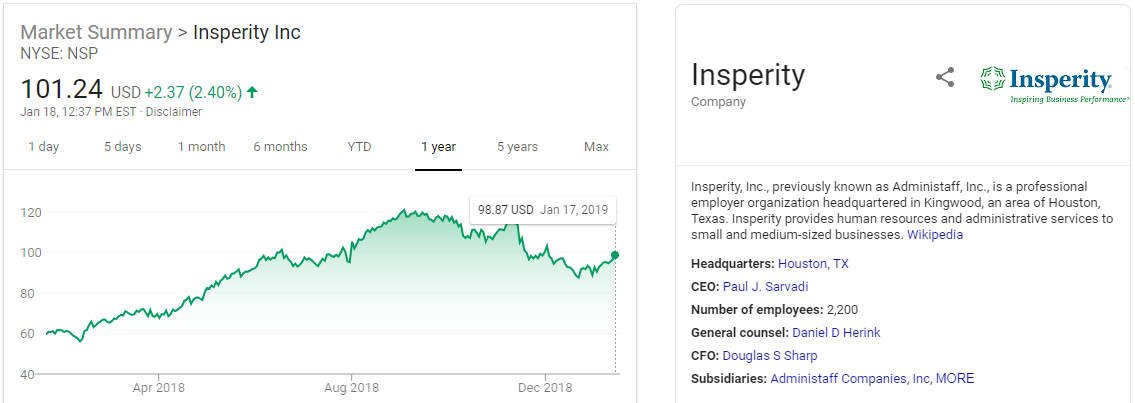1135x403 pixels.
Task: Select the 1 day range tab
Action: 43,147
